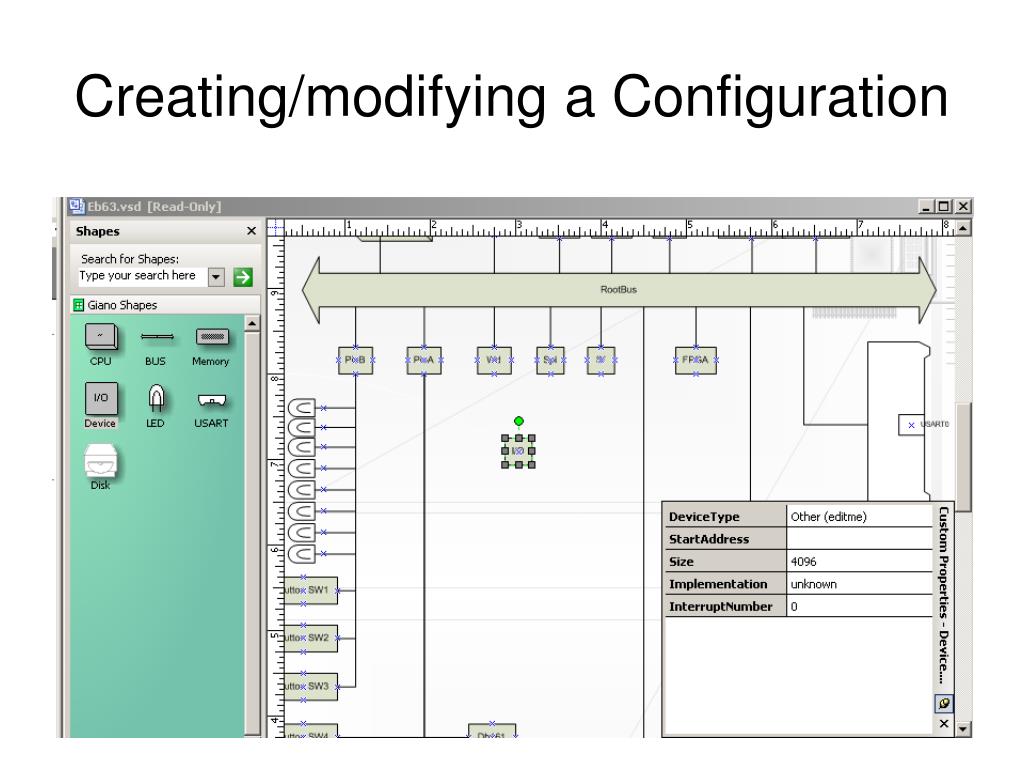This screenshot has height=768, width=1024.
Task: Click the RootBus arrow shape
Action: tap(619, 289)
